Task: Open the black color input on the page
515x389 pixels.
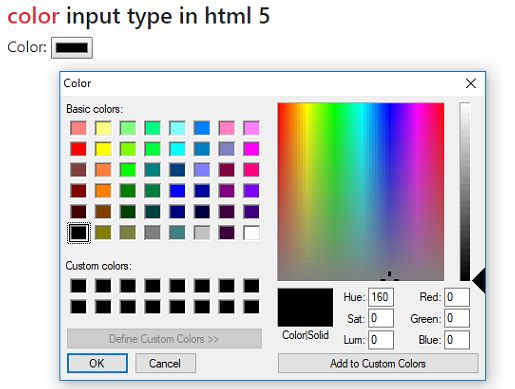Action: [x=72, y=48]
